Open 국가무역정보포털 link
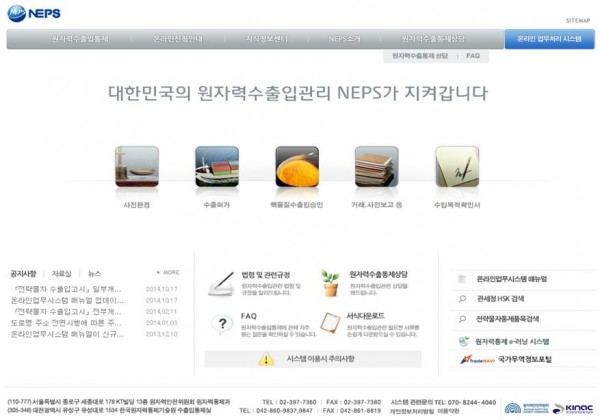600x420 pixels. tap(525, 360)
